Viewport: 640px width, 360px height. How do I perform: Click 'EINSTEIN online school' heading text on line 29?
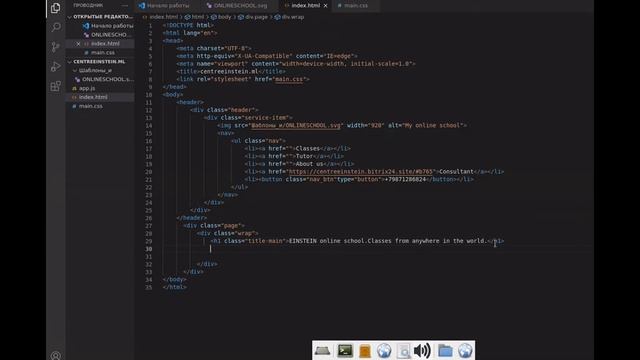coord(328,241)
